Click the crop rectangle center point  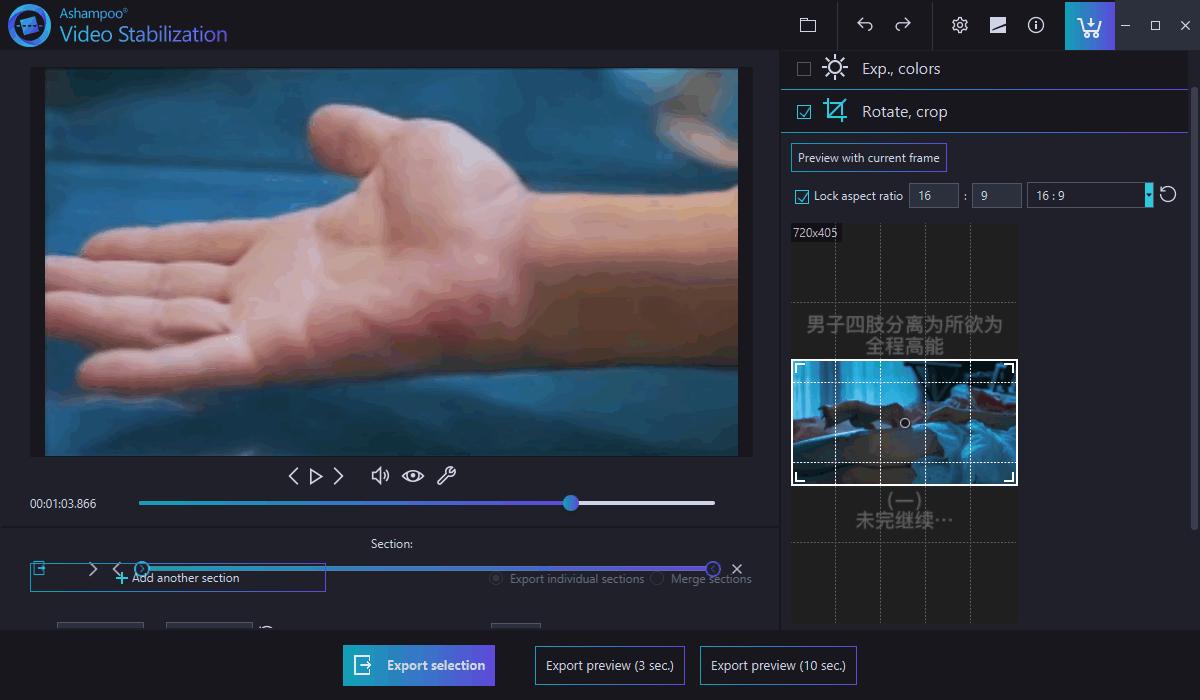(905, 423)
